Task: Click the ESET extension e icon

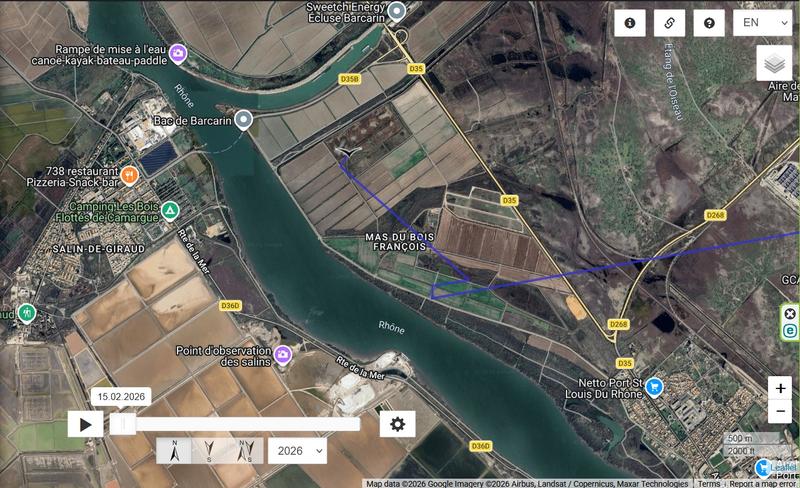Action: point(790,331)
